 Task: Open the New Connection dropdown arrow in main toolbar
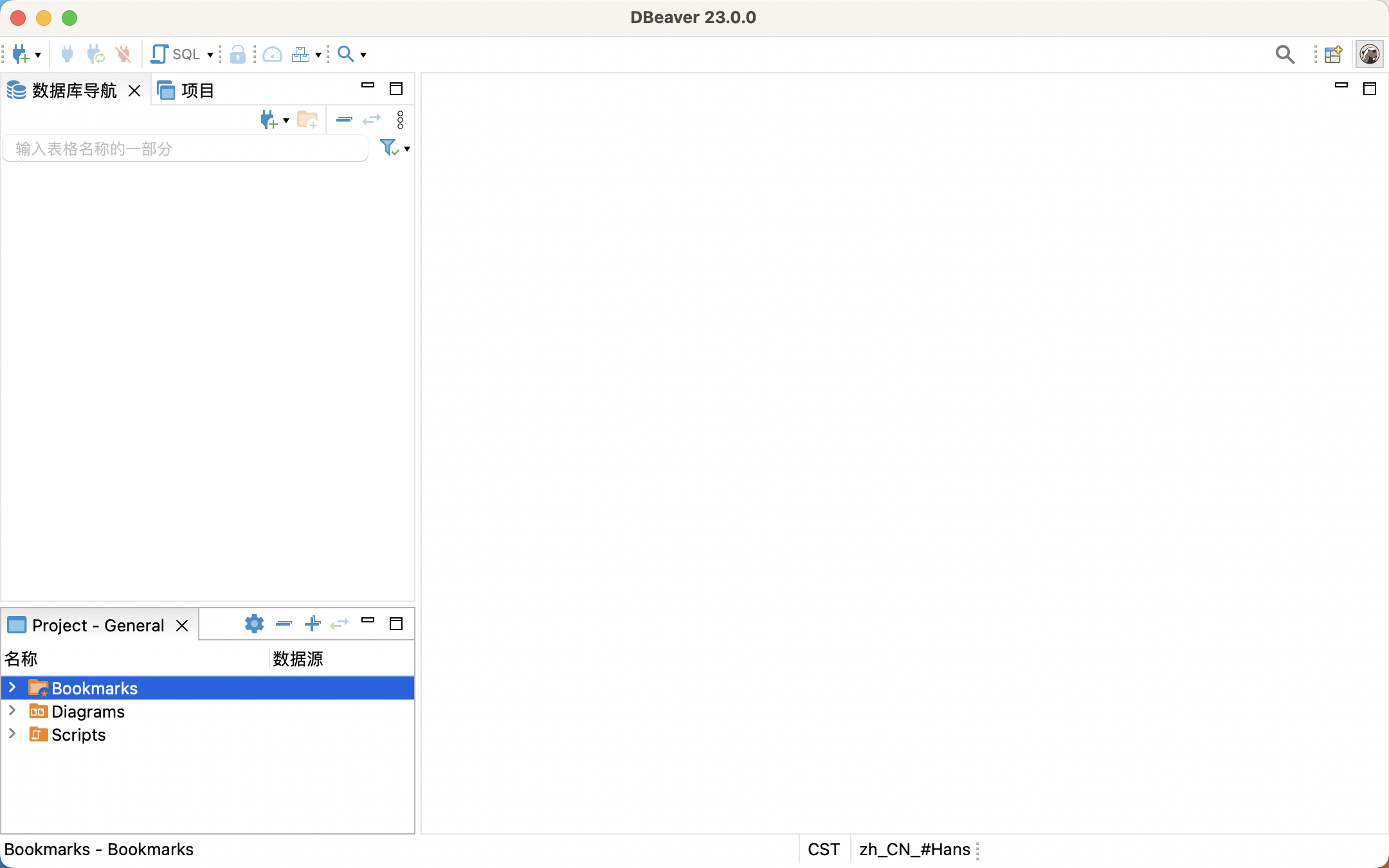click(38, 55)
